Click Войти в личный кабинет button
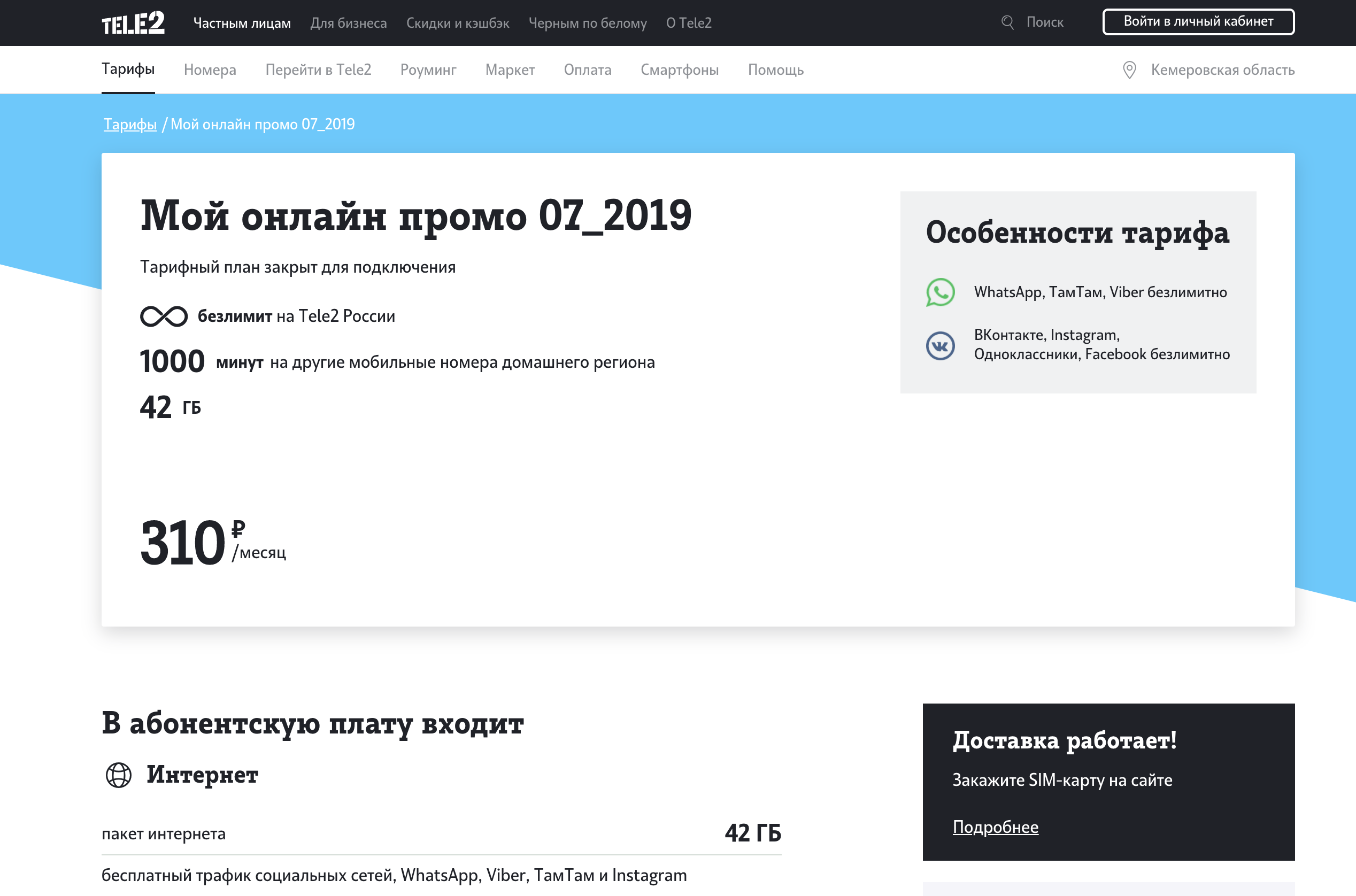 (1198, 22)
